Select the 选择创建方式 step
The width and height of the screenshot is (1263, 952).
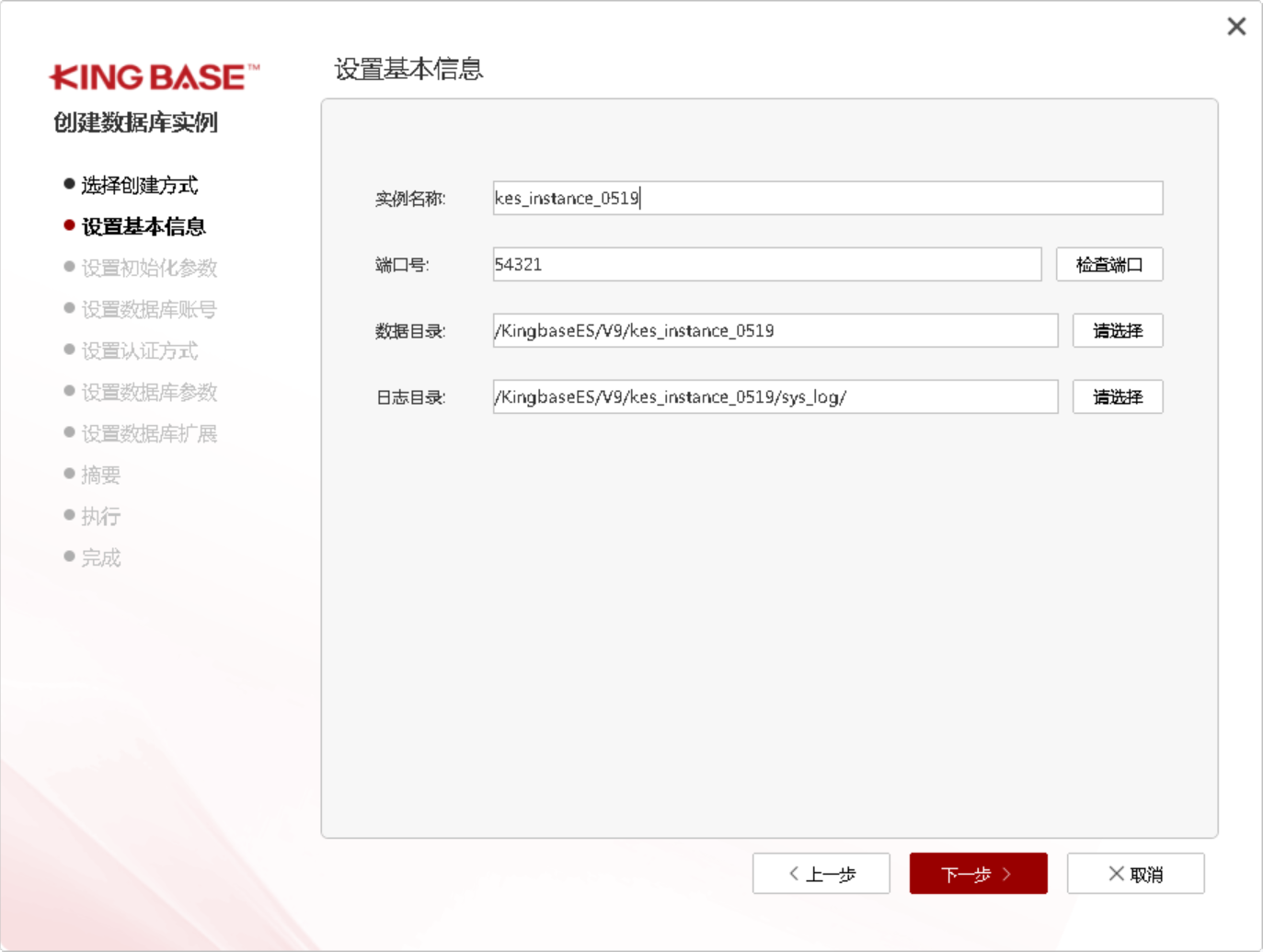pos(131,185)
